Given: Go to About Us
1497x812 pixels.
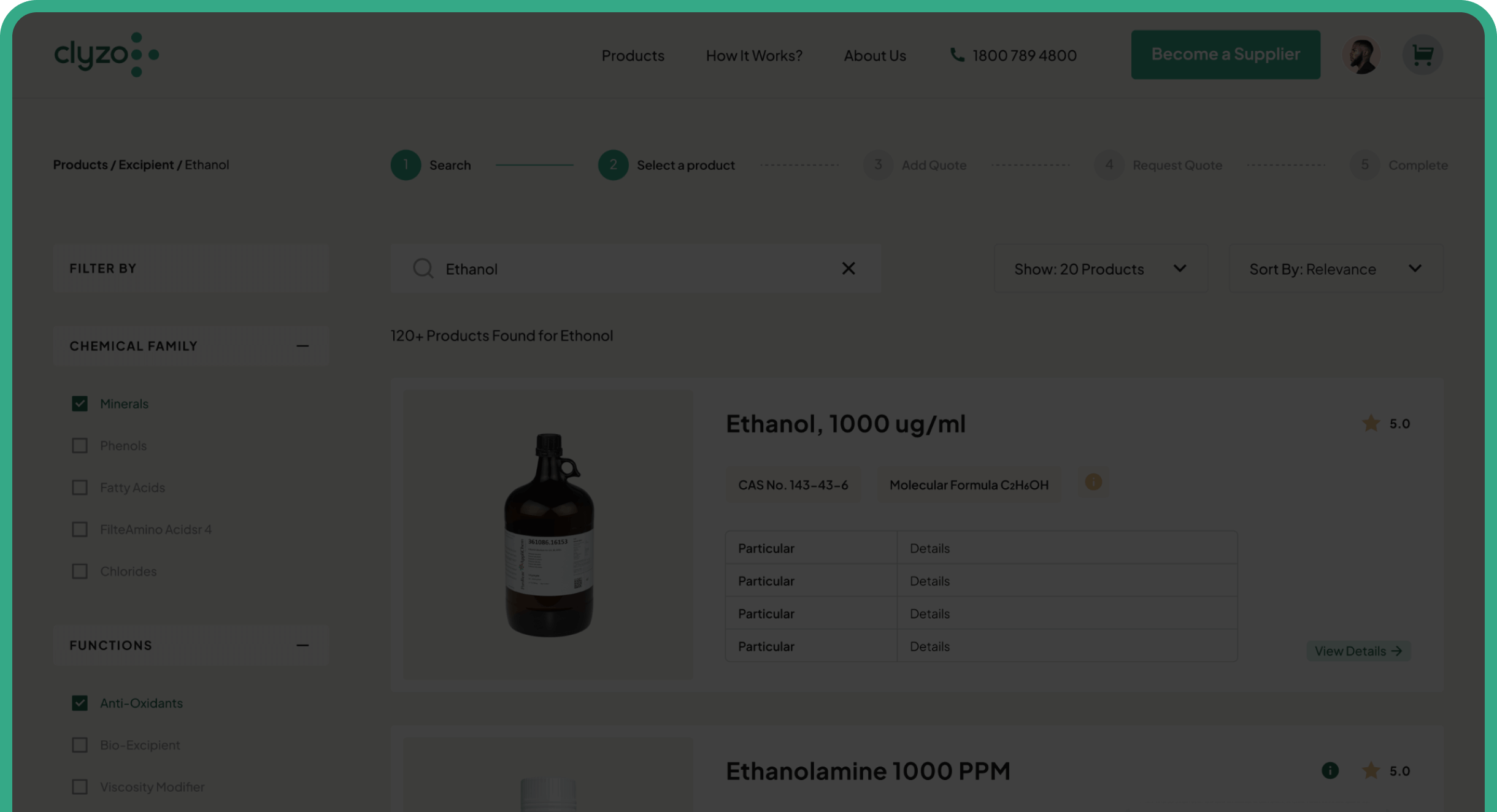Looking at the screenshot, I should 875,55.
